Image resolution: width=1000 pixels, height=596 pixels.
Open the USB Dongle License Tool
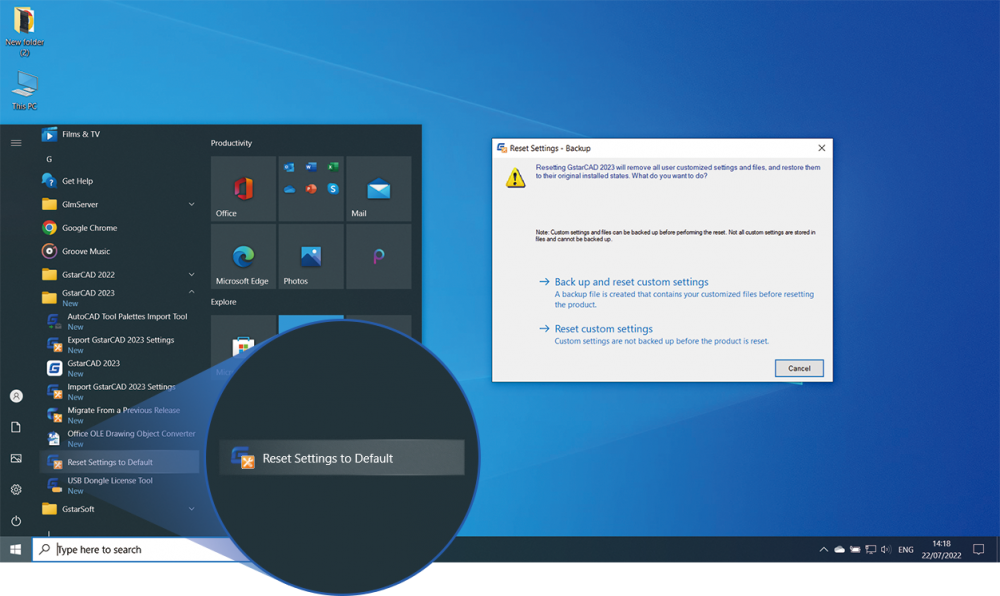coord(119,485)
